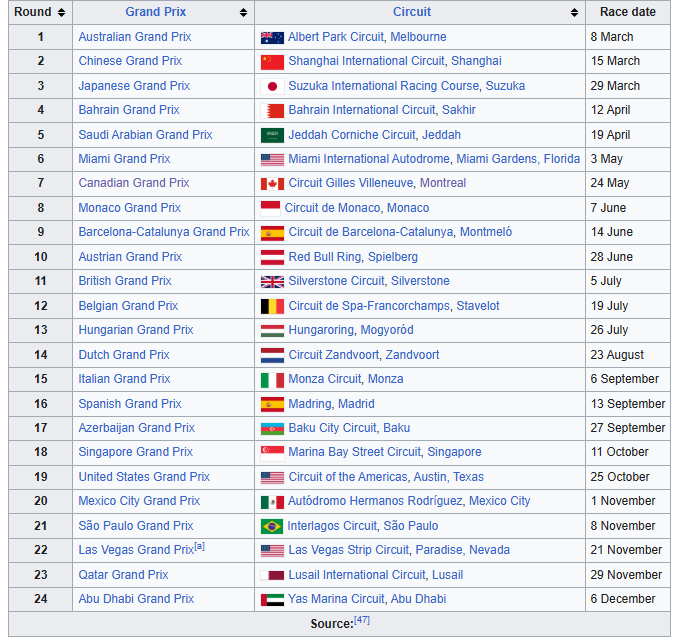Open the Silverstone Circuit link
This screenshot has width=675, height=641.
coord(336,281)
